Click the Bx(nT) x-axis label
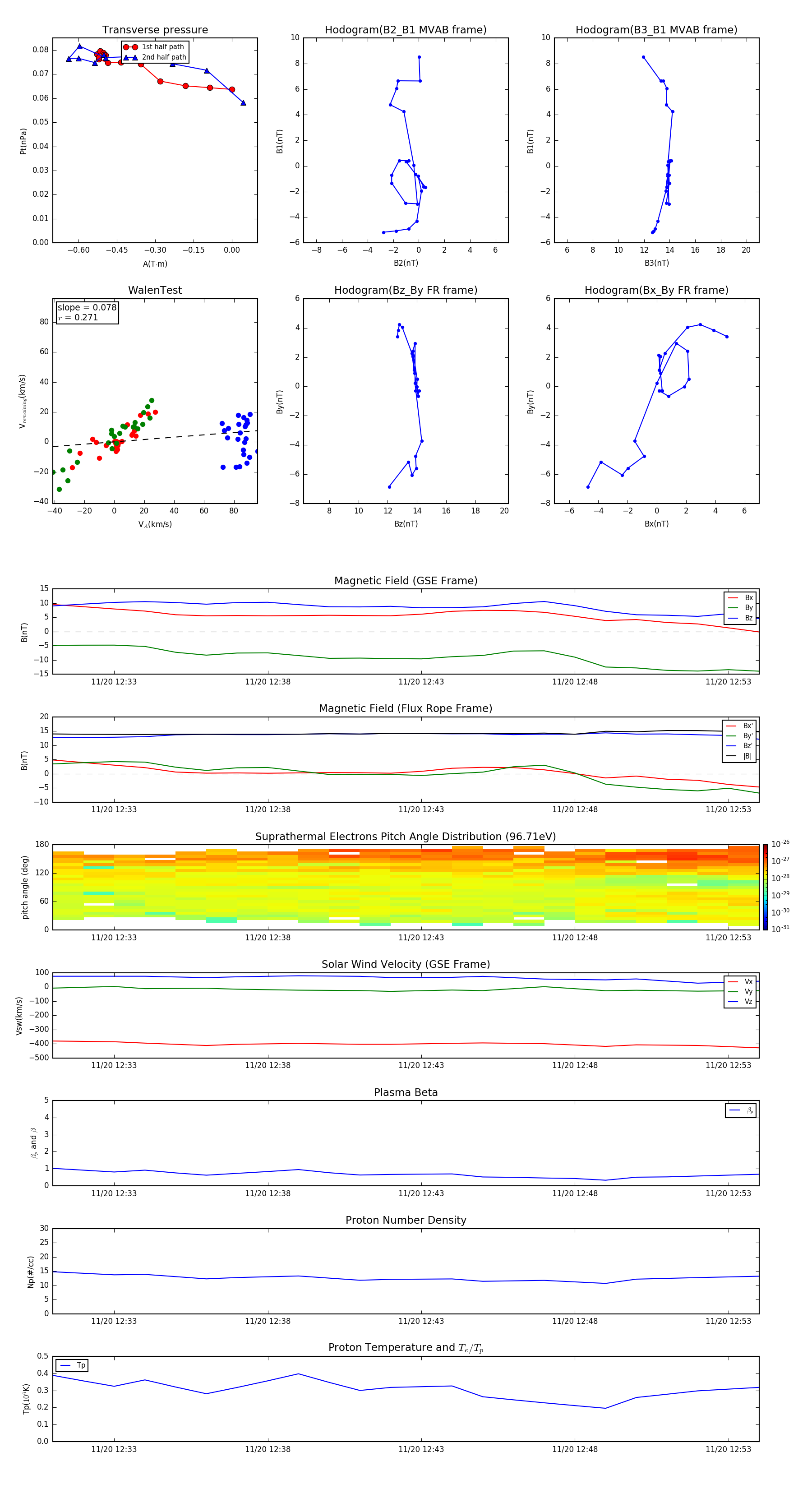 point(656,524)
